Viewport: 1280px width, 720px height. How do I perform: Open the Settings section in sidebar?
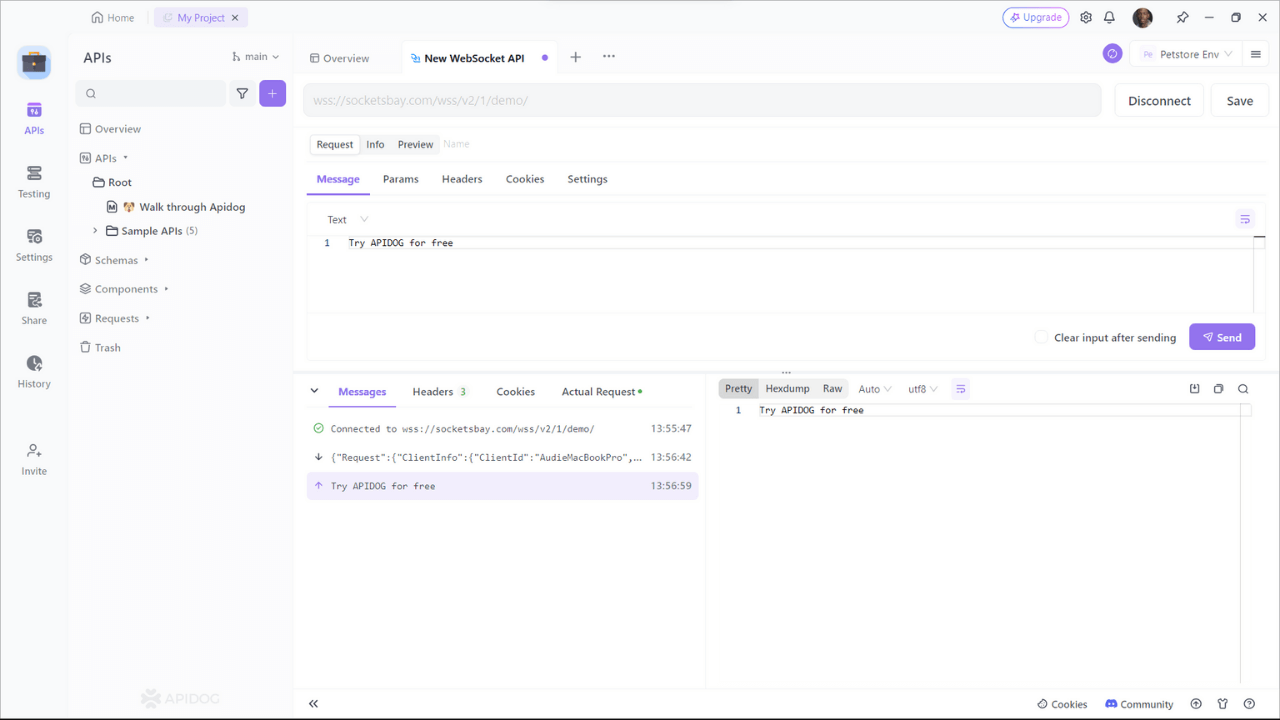(x=34, y=245)
